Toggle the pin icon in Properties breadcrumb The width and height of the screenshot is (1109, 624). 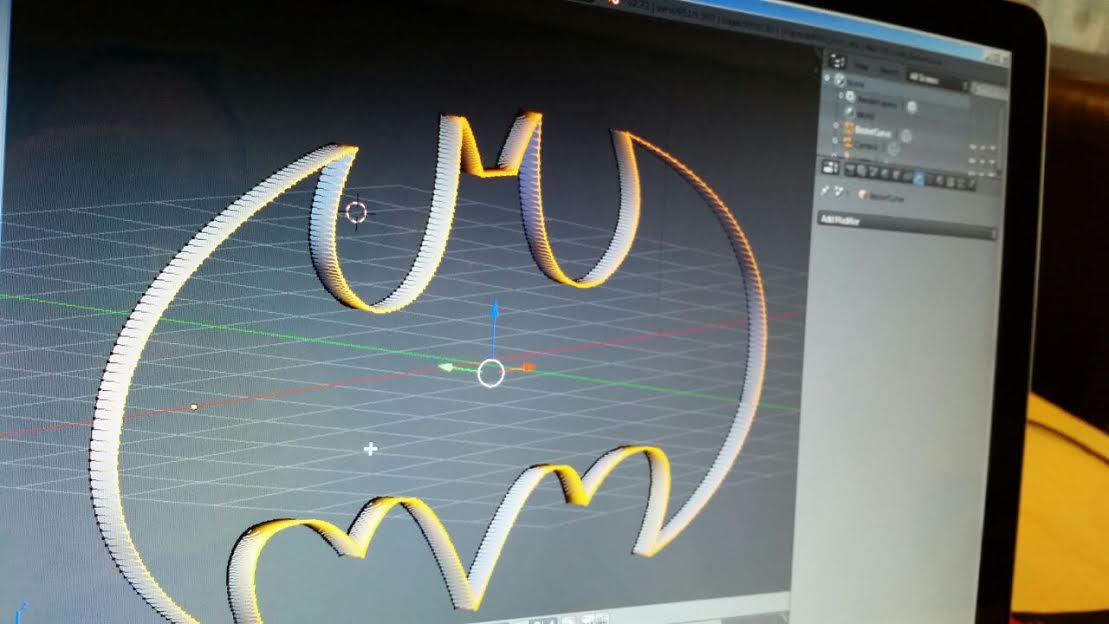[x=825, y=190]
